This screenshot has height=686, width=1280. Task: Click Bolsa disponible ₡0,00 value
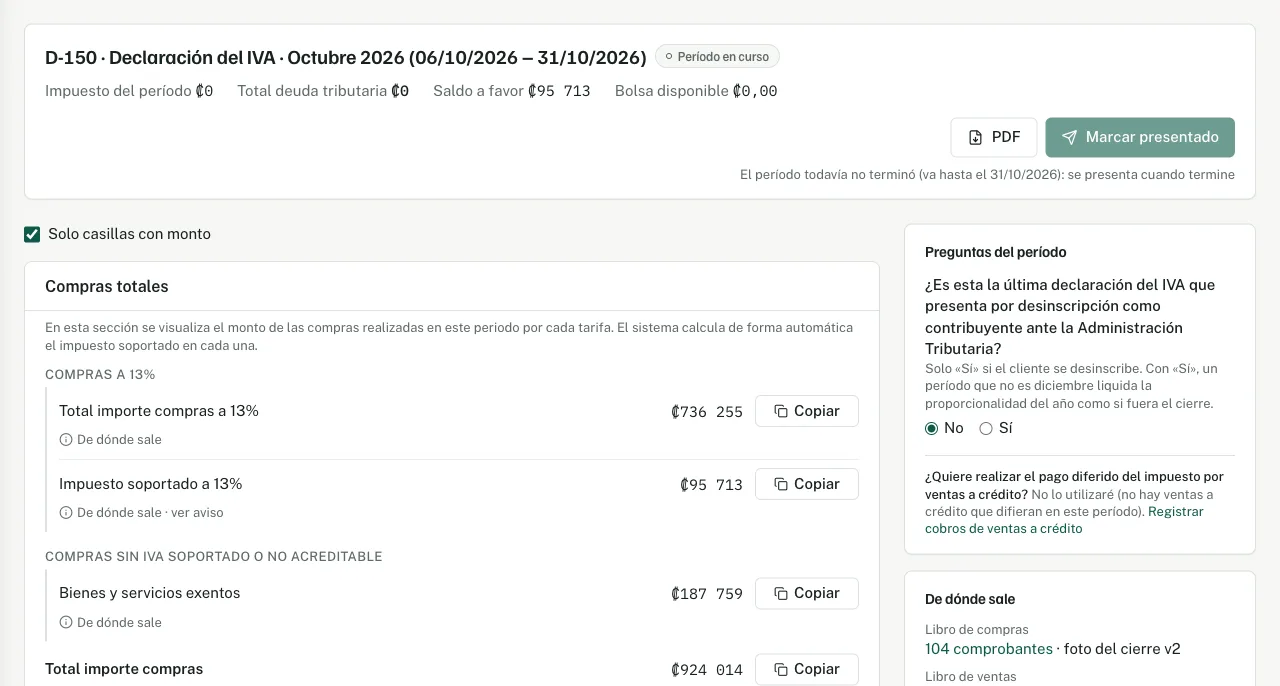755,91
